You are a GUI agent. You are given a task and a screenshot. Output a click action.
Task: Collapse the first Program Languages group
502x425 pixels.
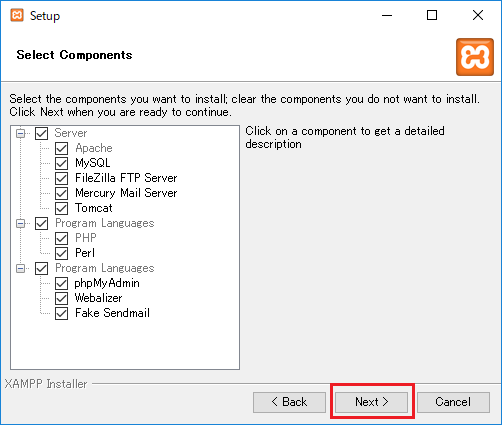tap(21, 223)
